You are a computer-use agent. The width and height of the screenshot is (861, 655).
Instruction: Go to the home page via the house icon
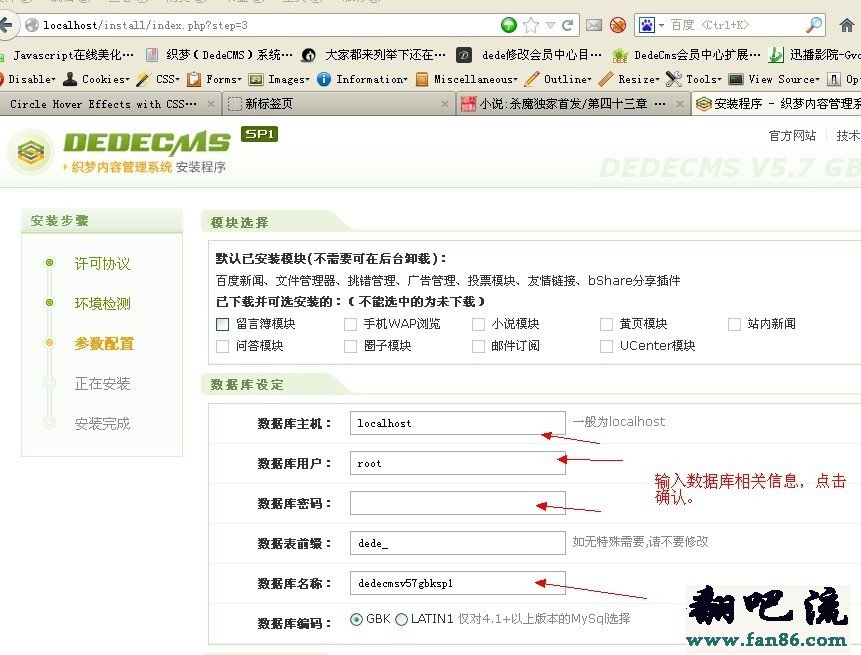(x=847, y=25)
